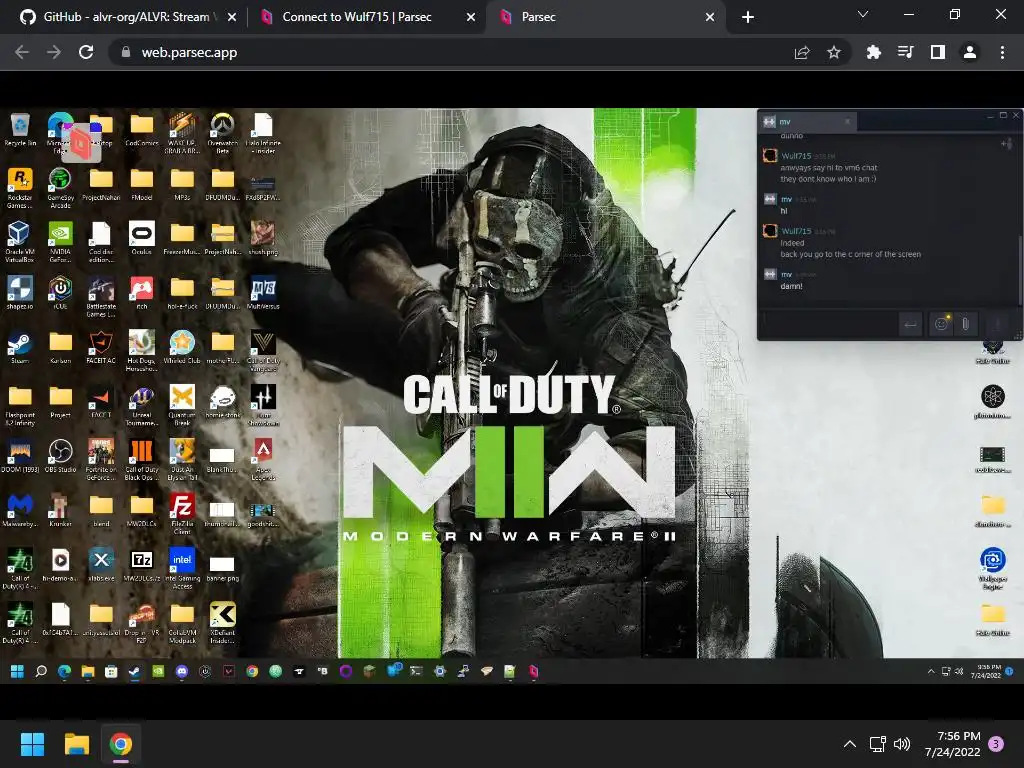Viewport: 1024px width, 768px height.
Task: Launch Apex Legends desktop shortcut
Action: click(263, 460)
